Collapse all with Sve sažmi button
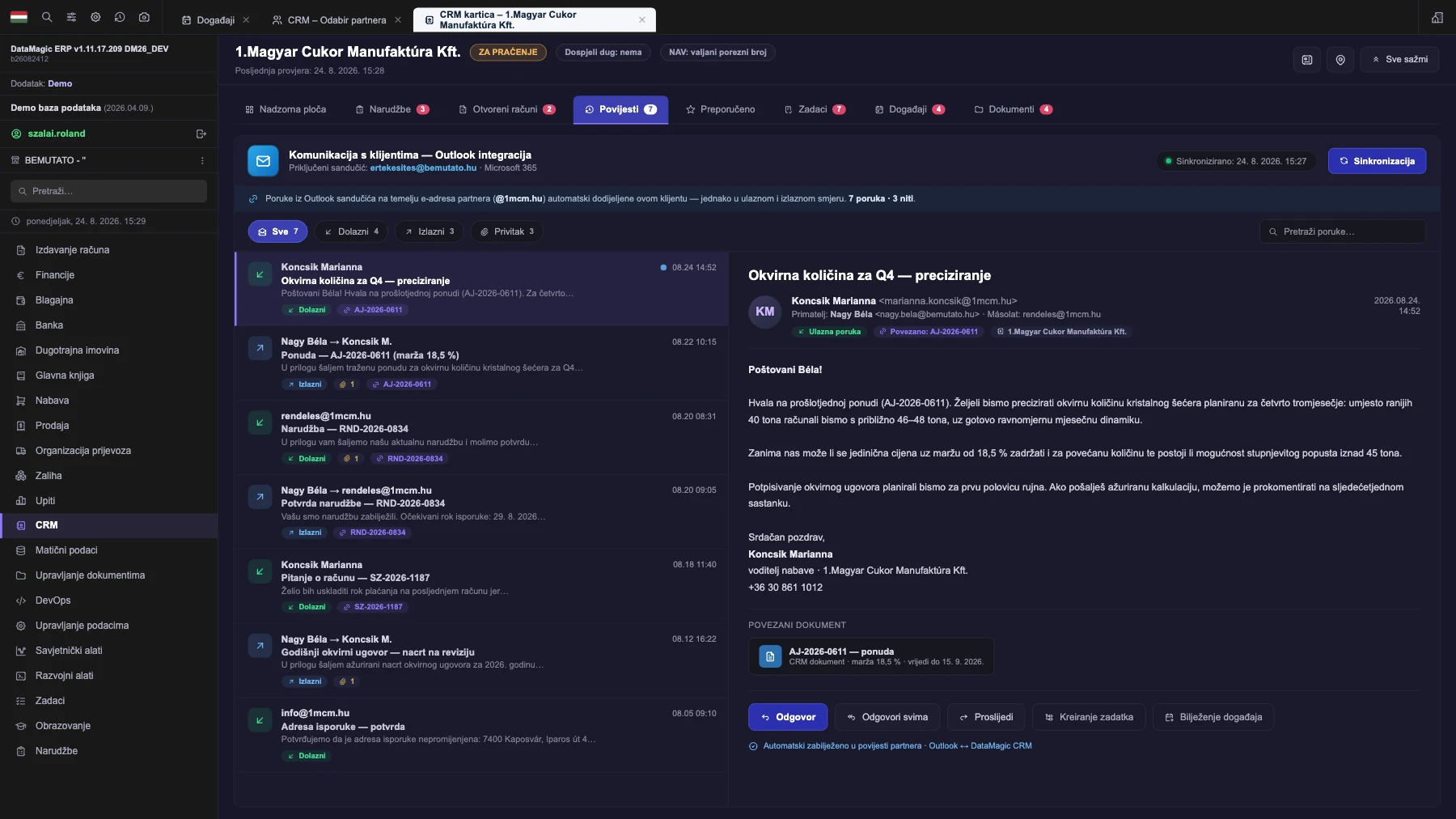 click(1399, 60)
